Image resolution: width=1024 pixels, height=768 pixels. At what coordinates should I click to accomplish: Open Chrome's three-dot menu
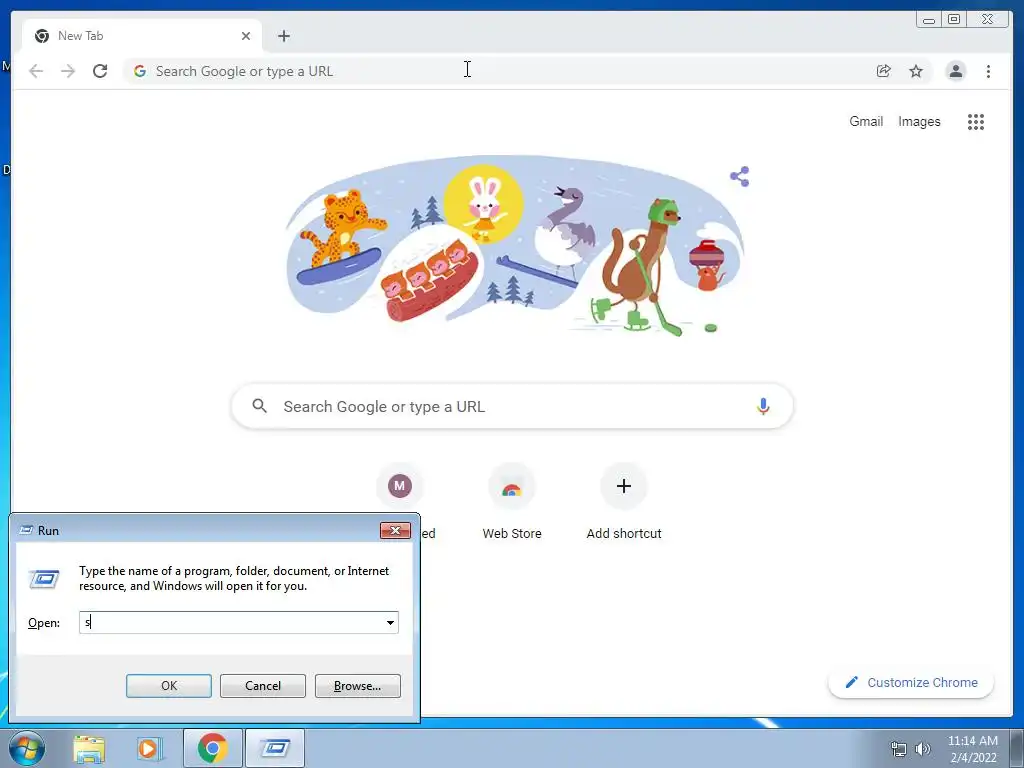pyautogui.click(x=988, y=71)
